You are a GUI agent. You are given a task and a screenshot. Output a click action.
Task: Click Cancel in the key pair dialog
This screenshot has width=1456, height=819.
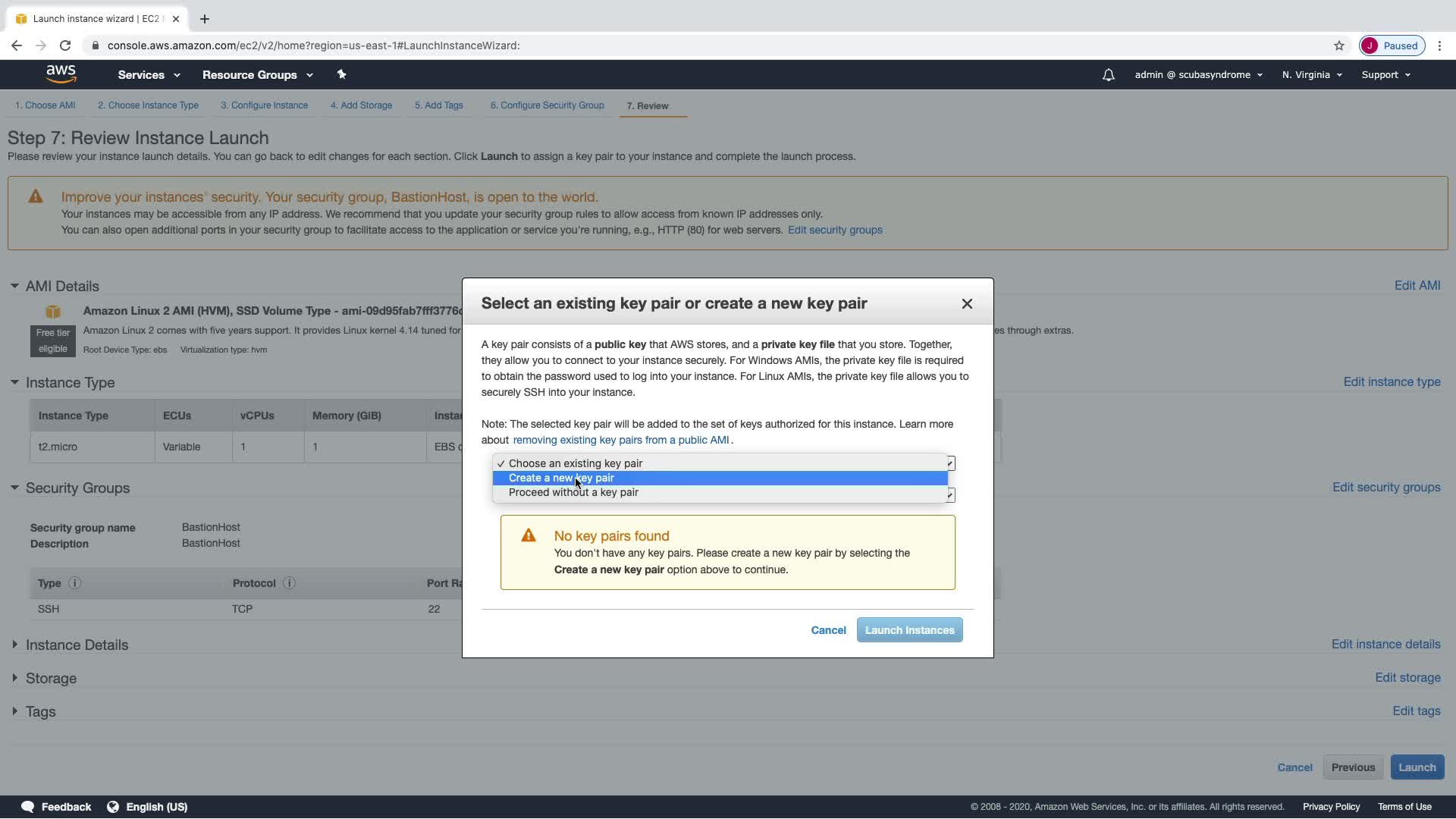click(828, 630)
